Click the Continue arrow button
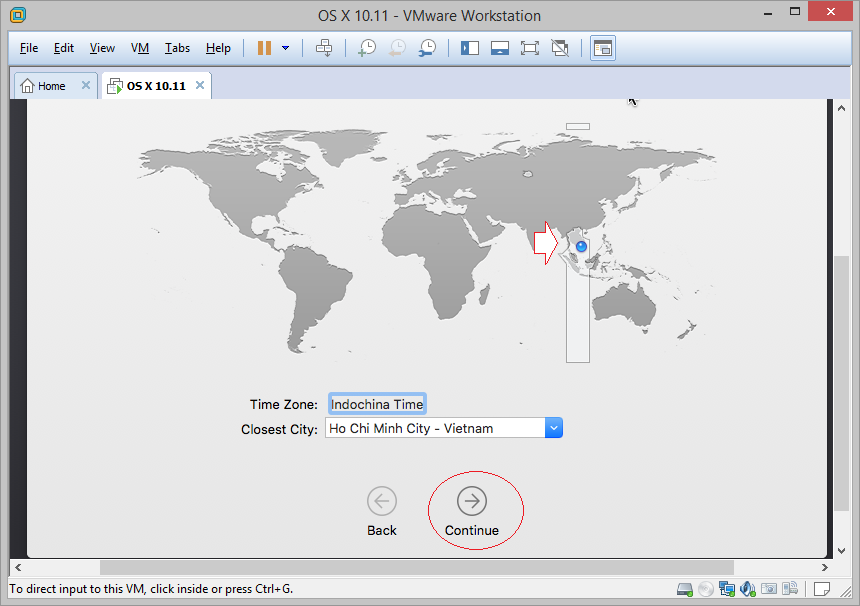The height and width of the screenshot is (606, 860). pos(472,501)
